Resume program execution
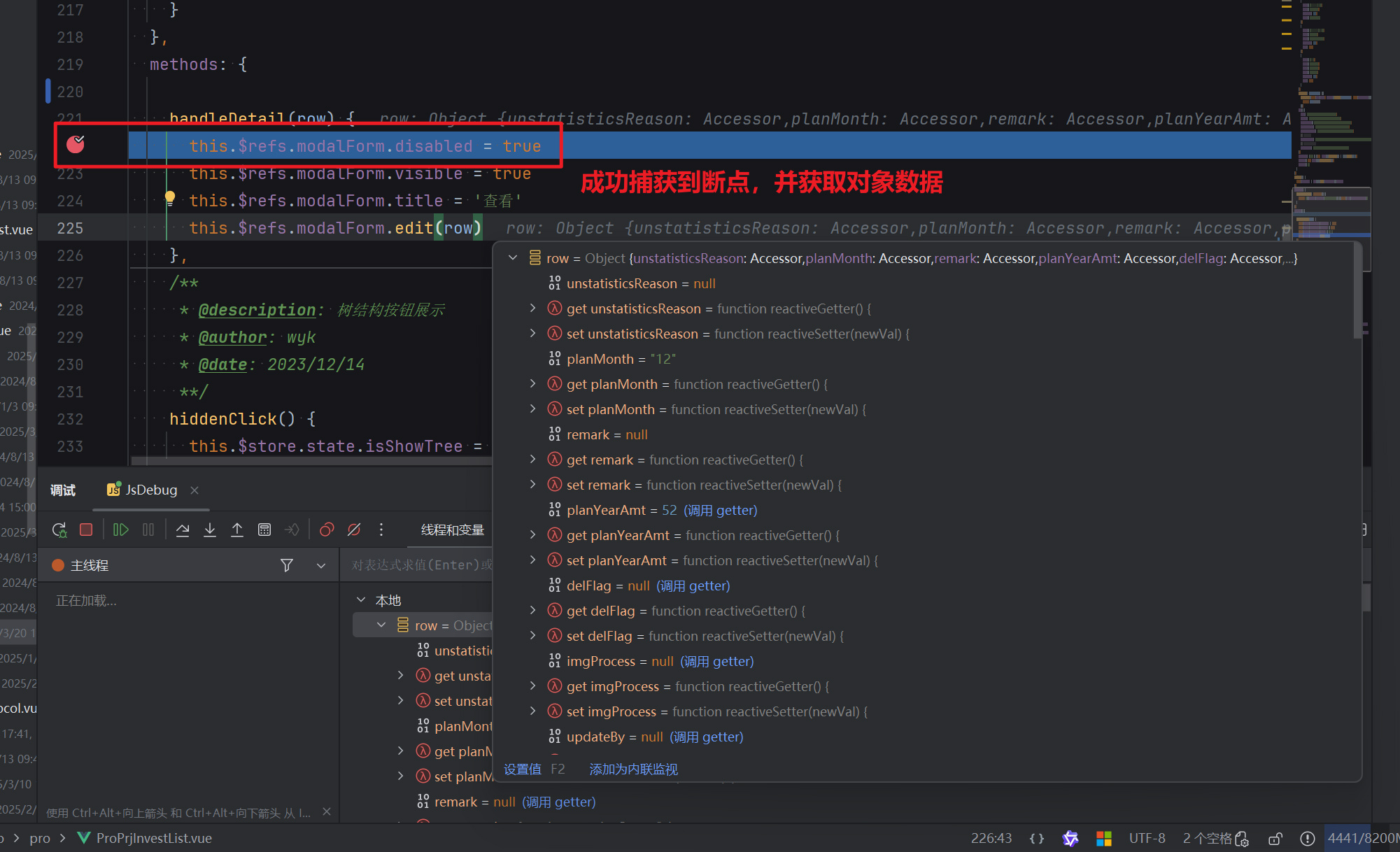The width and height of the screenshot is (1400, 852). [x=120, y=530]
